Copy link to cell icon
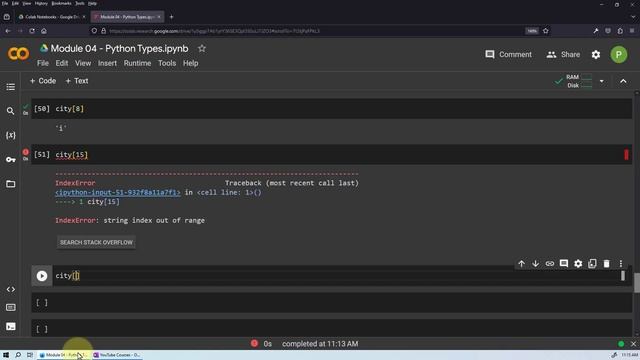 550,264
